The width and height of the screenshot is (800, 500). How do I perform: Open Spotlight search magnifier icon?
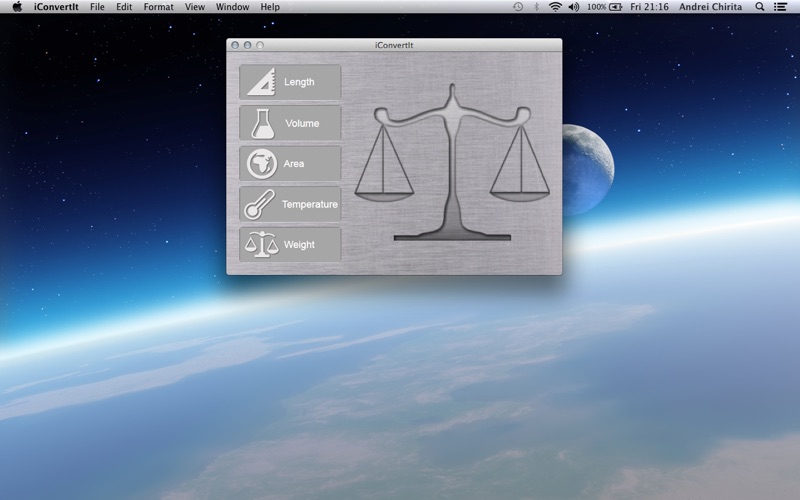760,7
